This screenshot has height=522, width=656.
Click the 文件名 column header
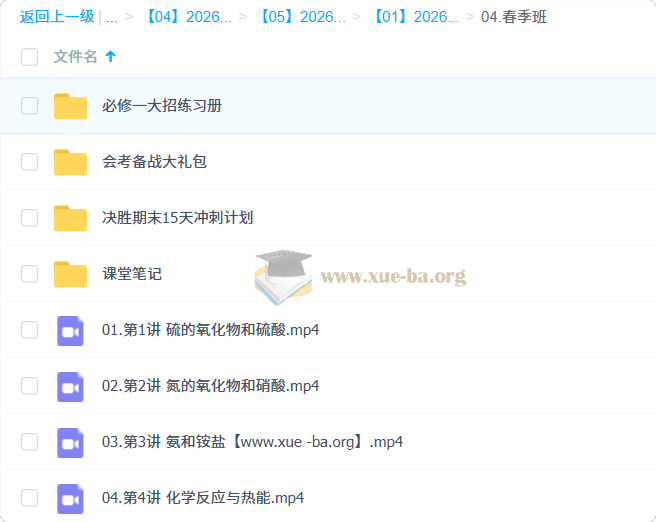pos(75,57)
